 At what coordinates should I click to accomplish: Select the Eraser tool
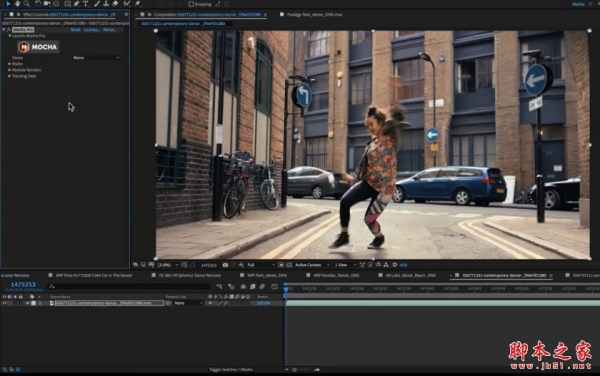click(115, 3)
